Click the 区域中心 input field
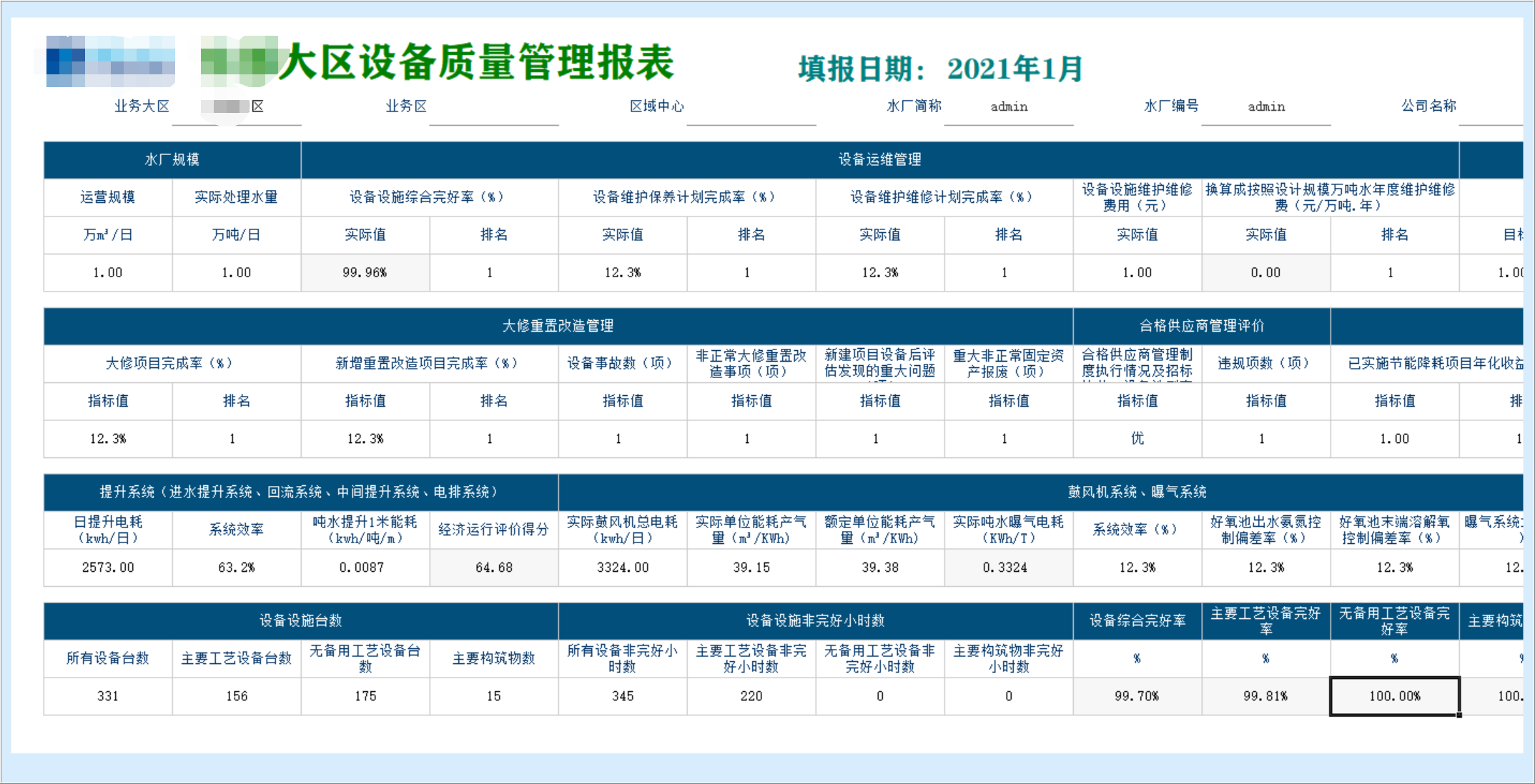This screenshot has height=784, width=1535. click(x=751, y=106)
